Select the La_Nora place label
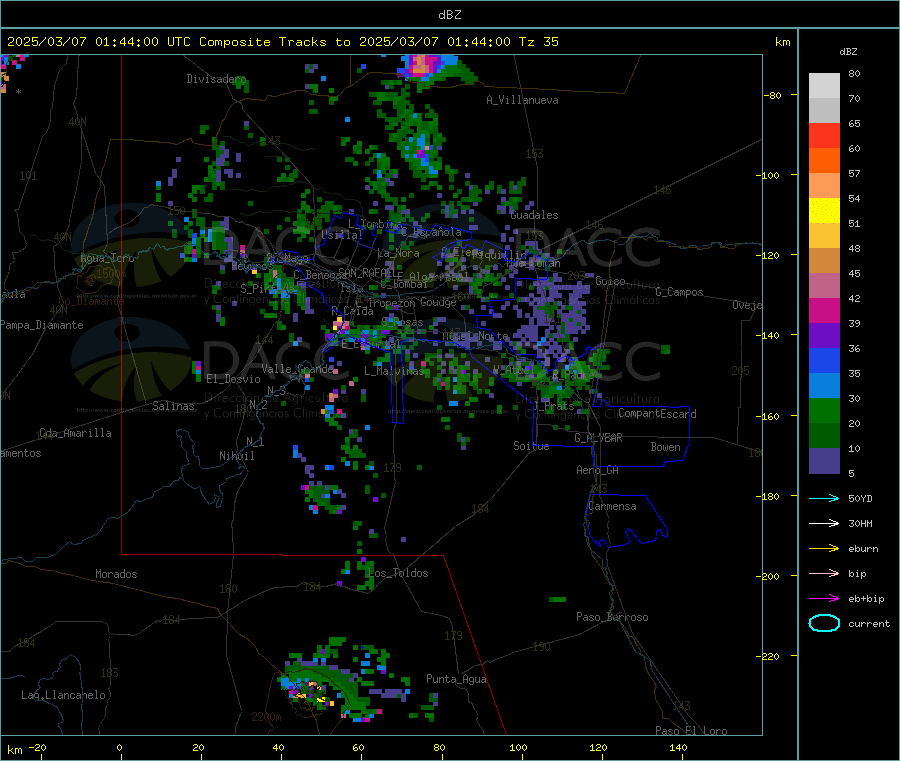This screenshot has height=761, width=900. point(398,253)
